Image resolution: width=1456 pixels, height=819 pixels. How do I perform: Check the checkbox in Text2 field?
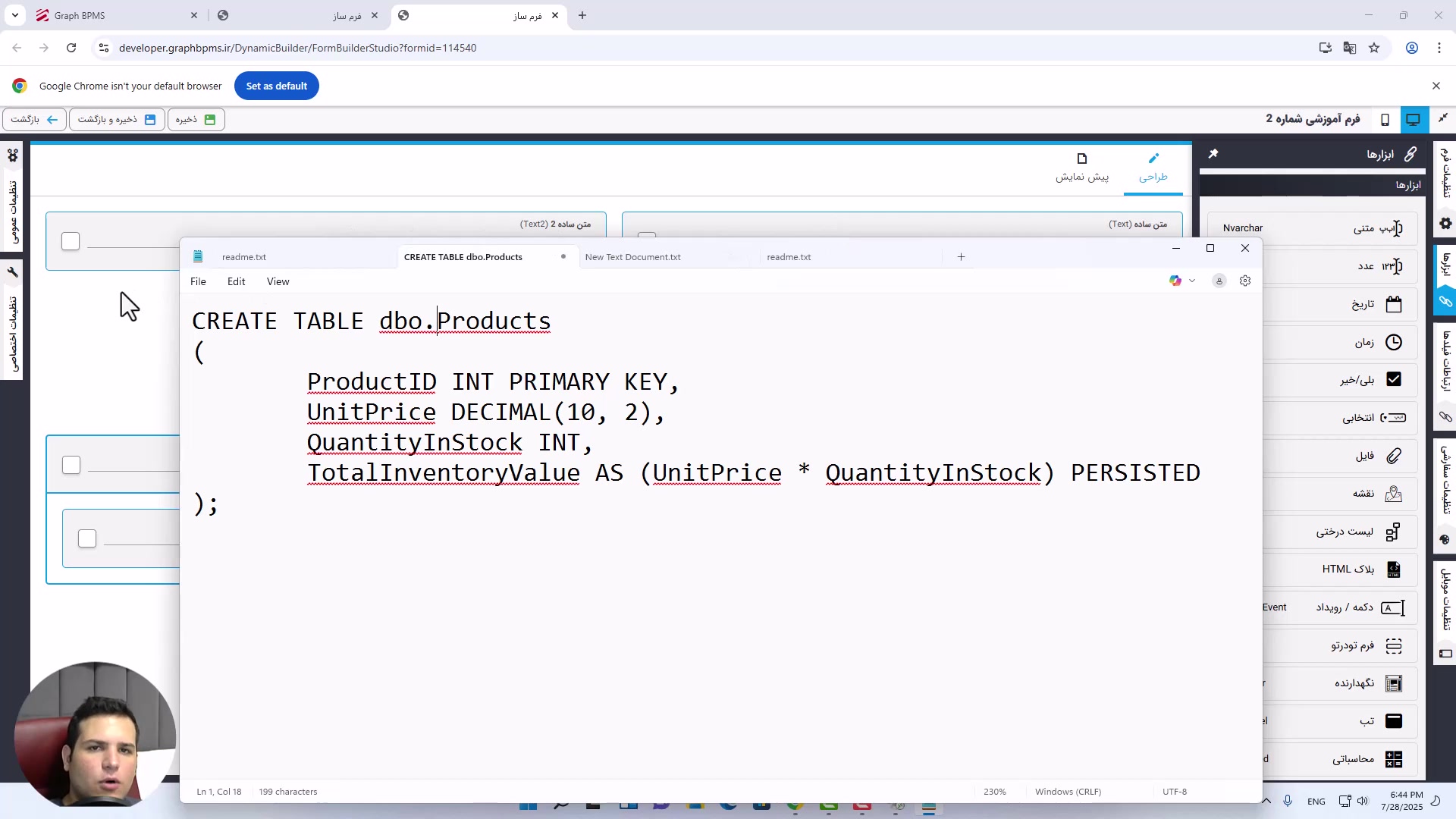pos(71,241)
